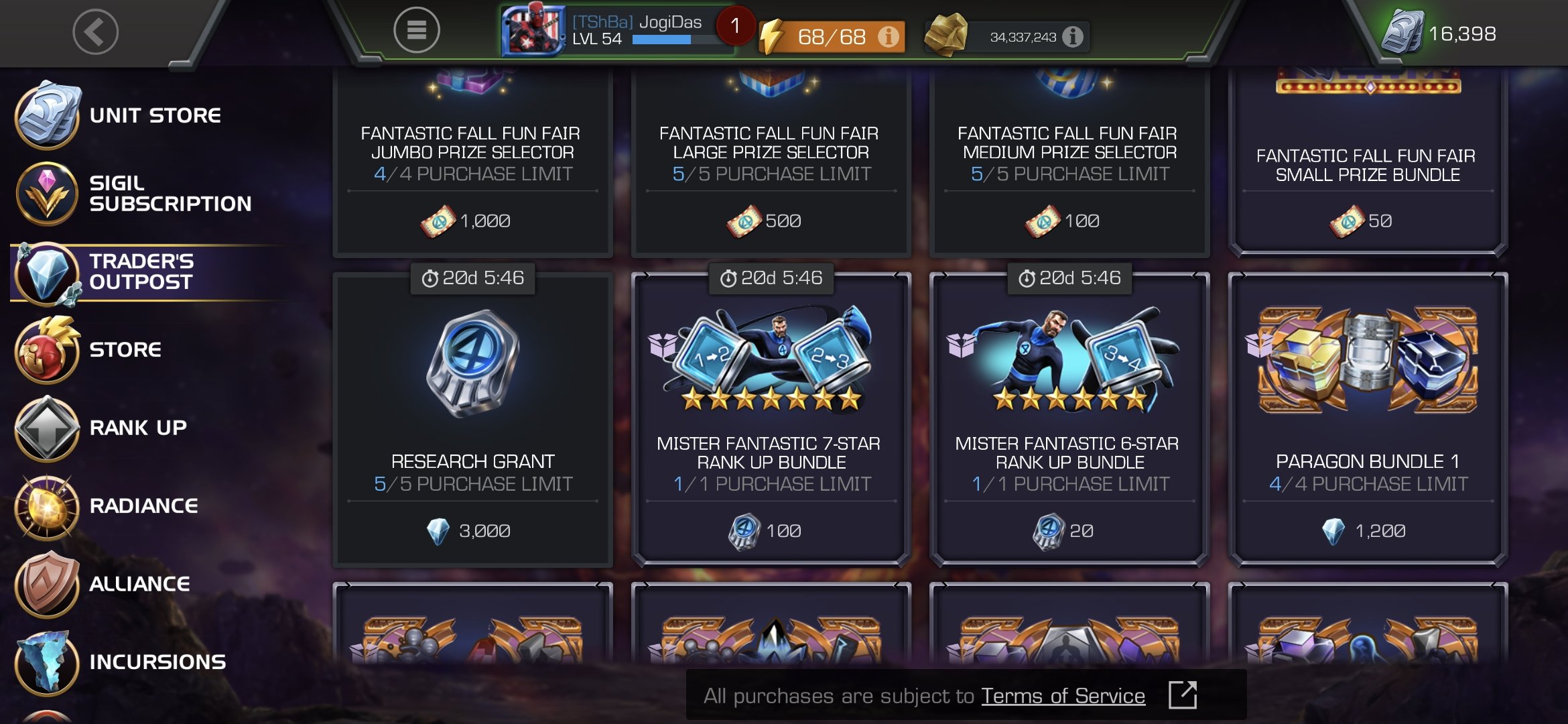
Task: Tap the gold info icon
Action: point(1072,37)
